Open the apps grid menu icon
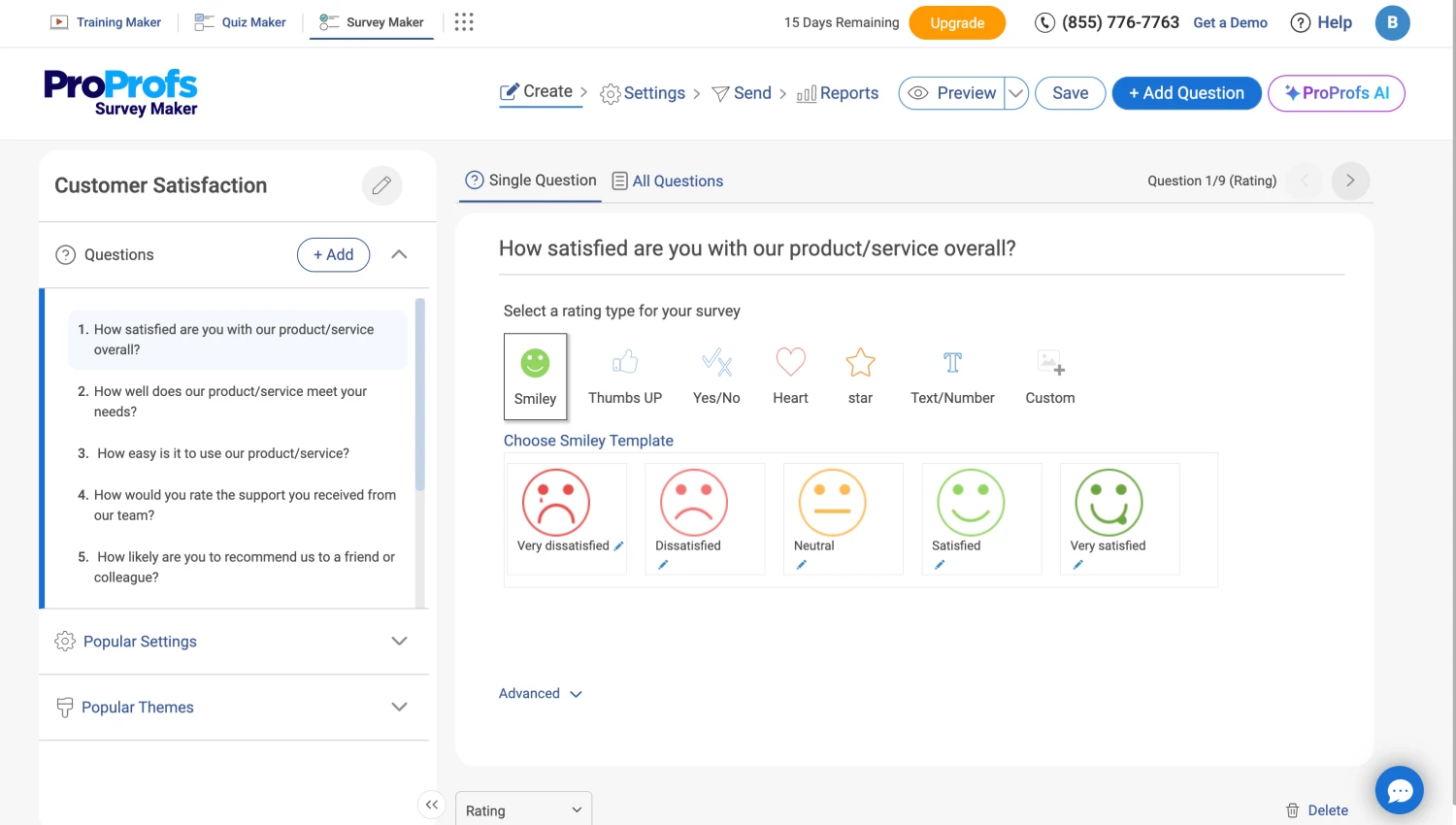The height and width of the screenshot is (825, 1456). [464, 22]
